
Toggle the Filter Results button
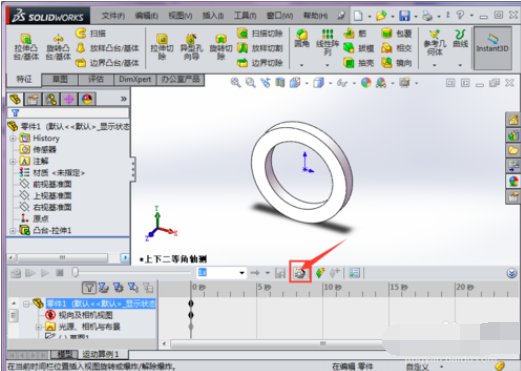pyautogui.click(x=148, y=287)
